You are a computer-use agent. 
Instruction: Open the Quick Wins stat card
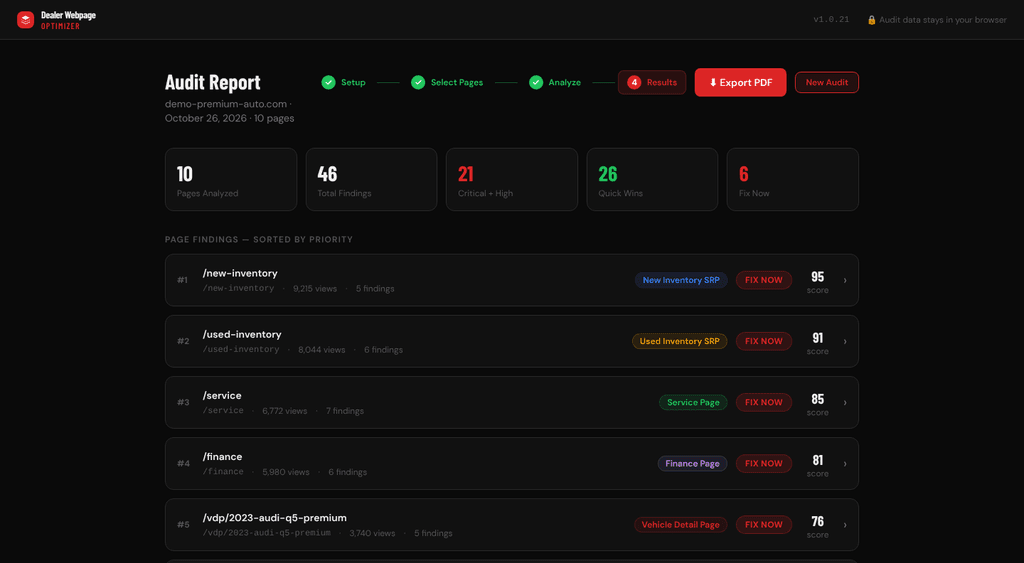coord(652,180)
